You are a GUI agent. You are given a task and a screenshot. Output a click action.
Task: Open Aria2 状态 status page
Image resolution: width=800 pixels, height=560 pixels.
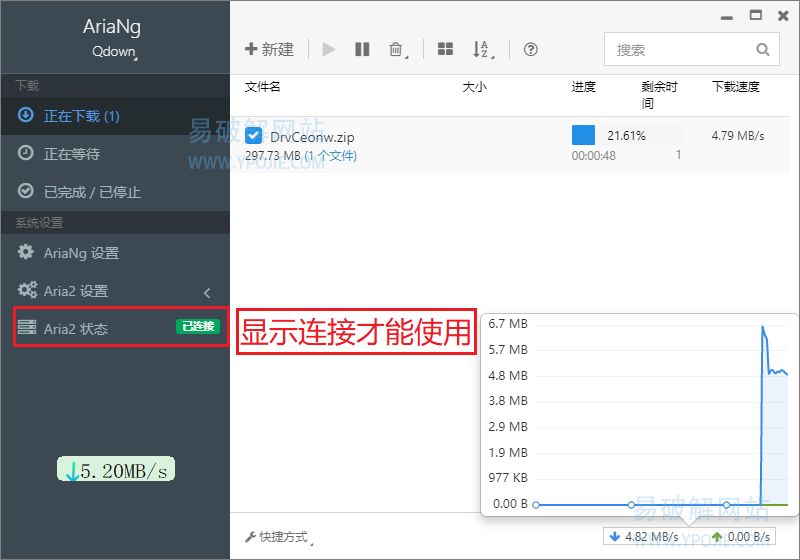(76, 328)
